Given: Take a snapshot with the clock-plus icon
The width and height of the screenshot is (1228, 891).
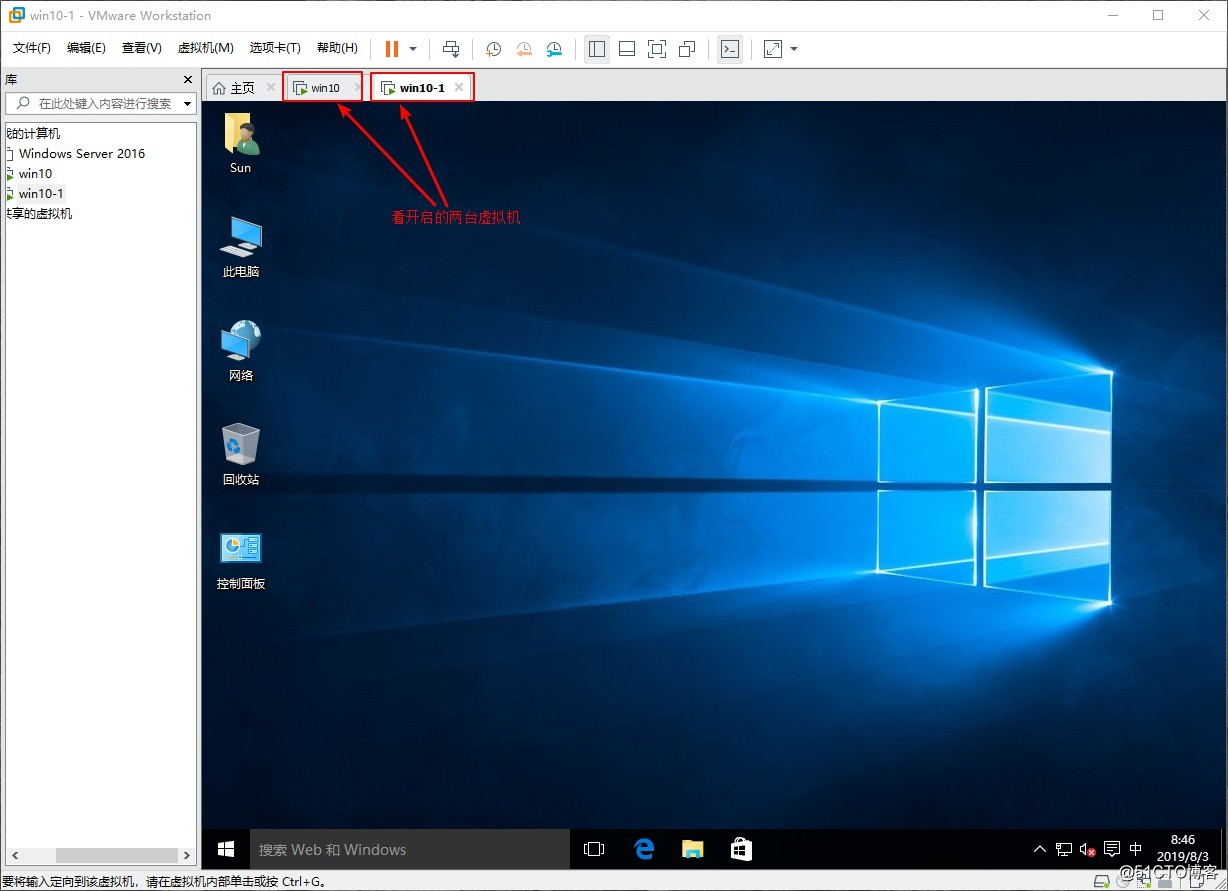Looking at the screenshot, I should tap(493, 49).
